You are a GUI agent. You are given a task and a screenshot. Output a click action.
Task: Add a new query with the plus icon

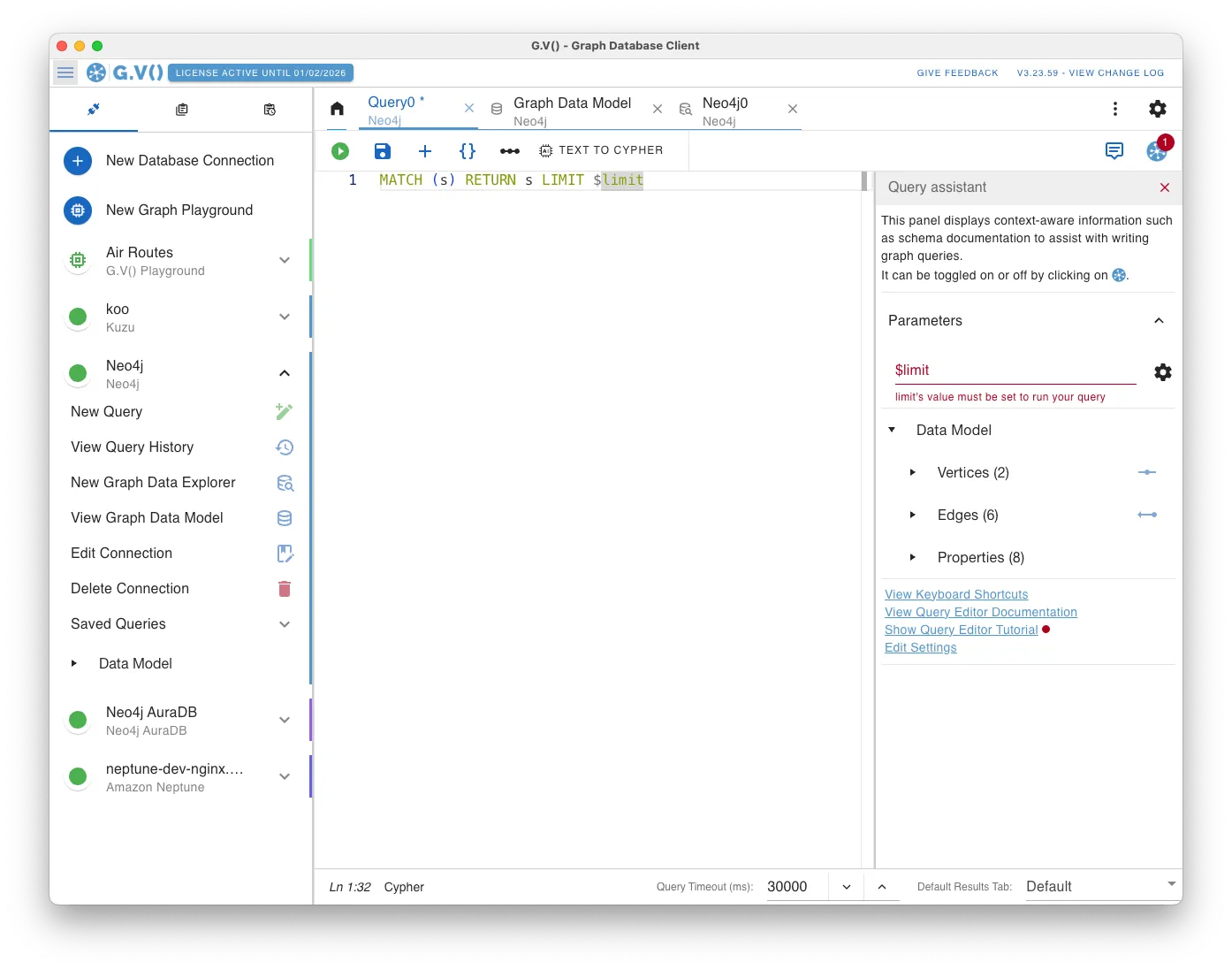(425, 151)
